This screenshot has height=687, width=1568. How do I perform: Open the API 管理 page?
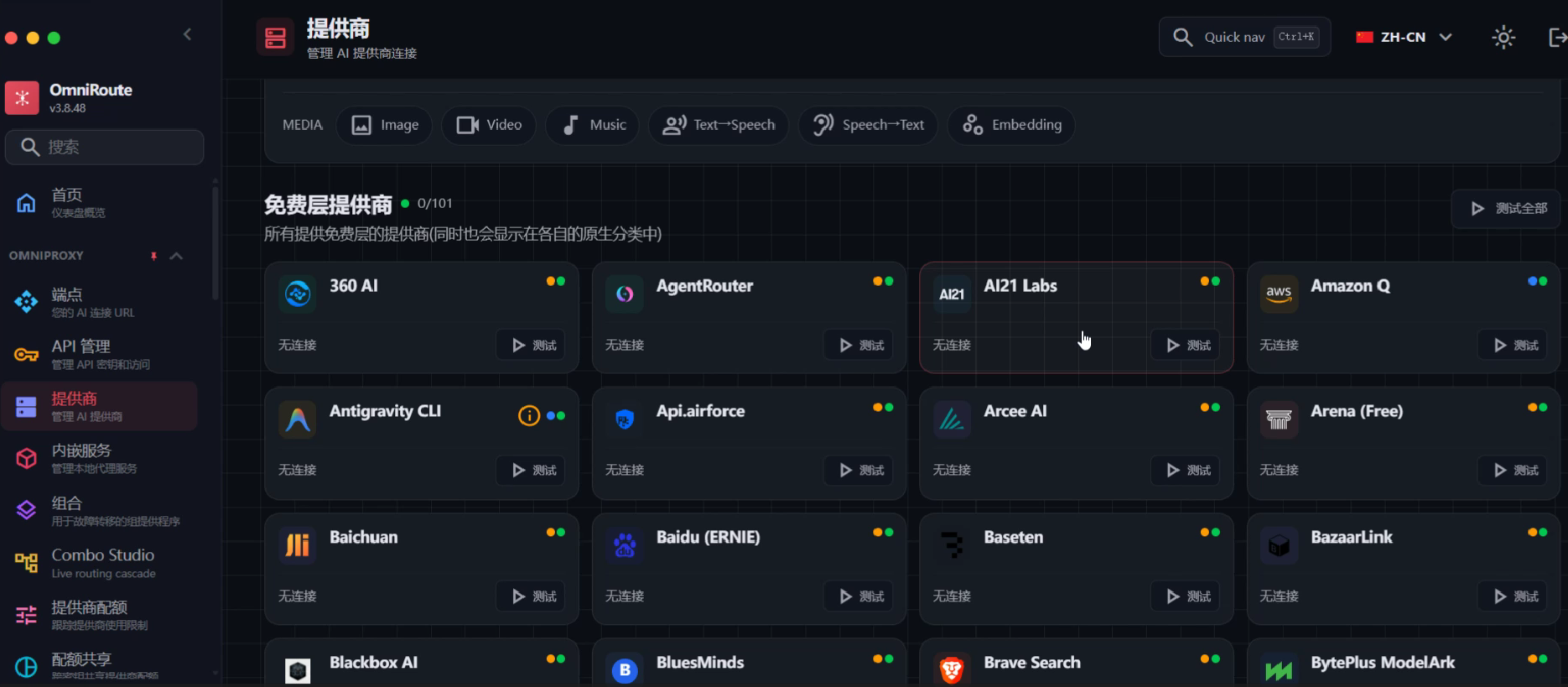99,354
